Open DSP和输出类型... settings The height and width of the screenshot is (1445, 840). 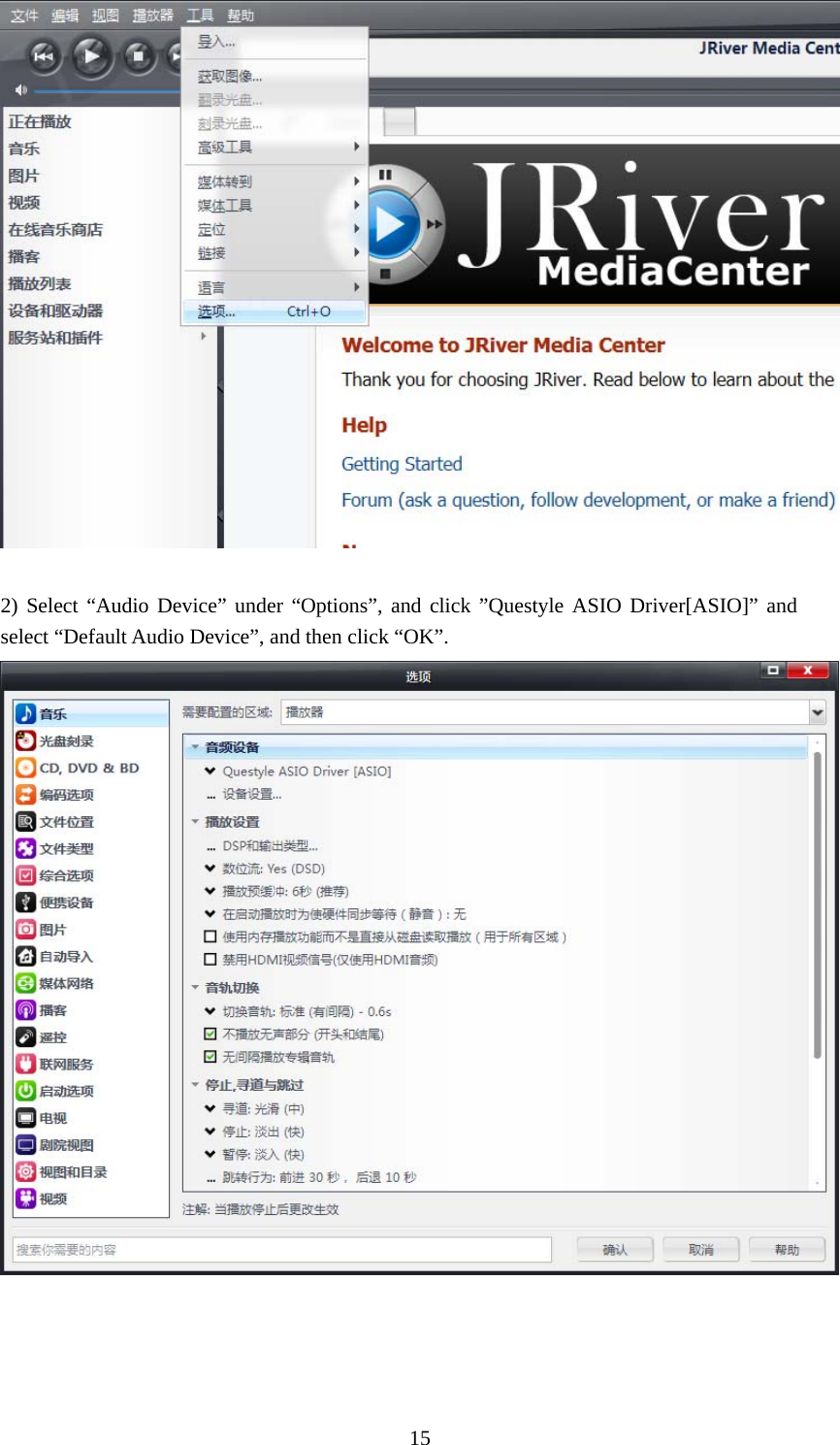270,846
